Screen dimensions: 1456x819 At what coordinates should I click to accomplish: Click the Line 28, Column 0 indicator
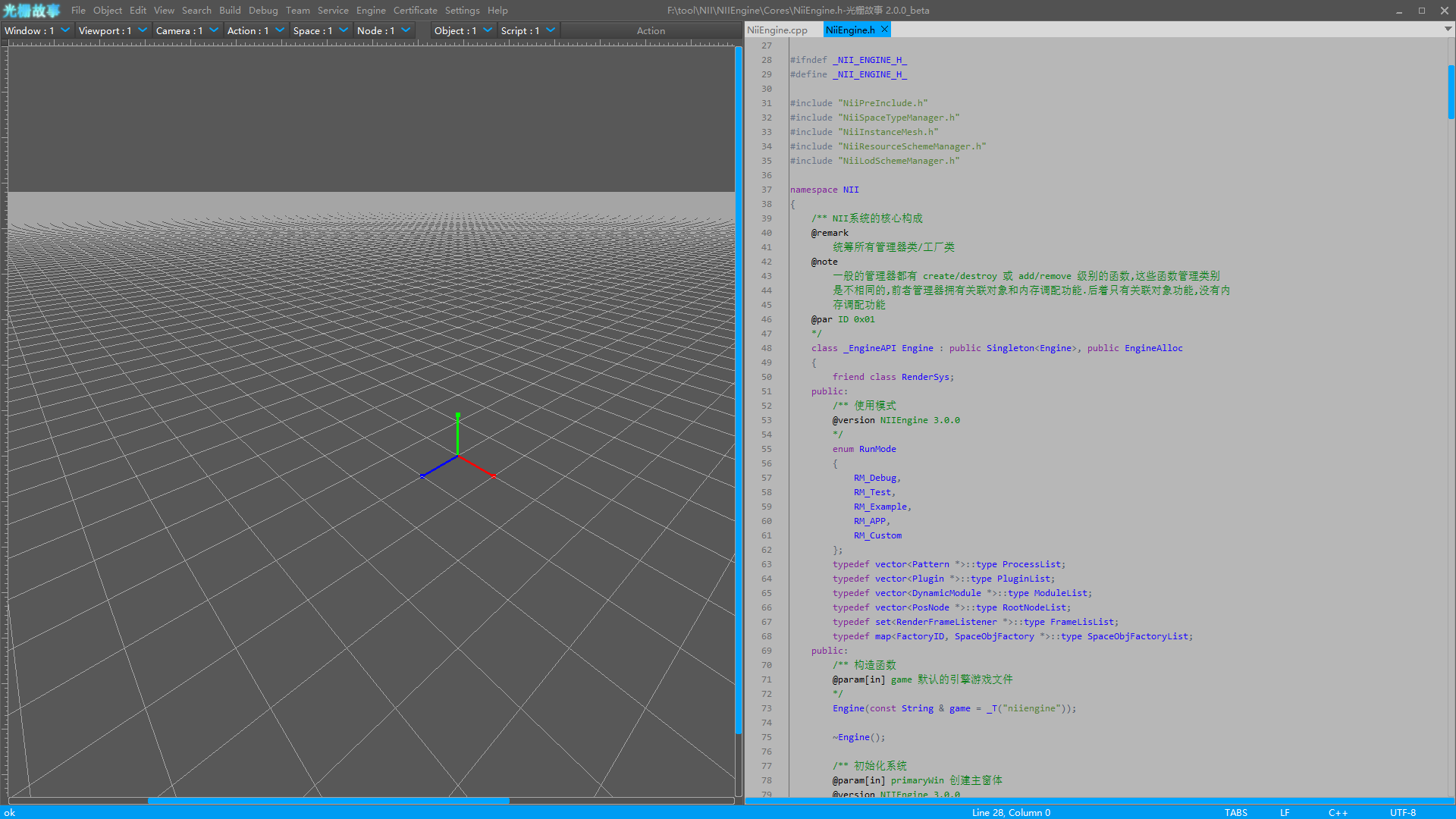[x=1011, y=812]
